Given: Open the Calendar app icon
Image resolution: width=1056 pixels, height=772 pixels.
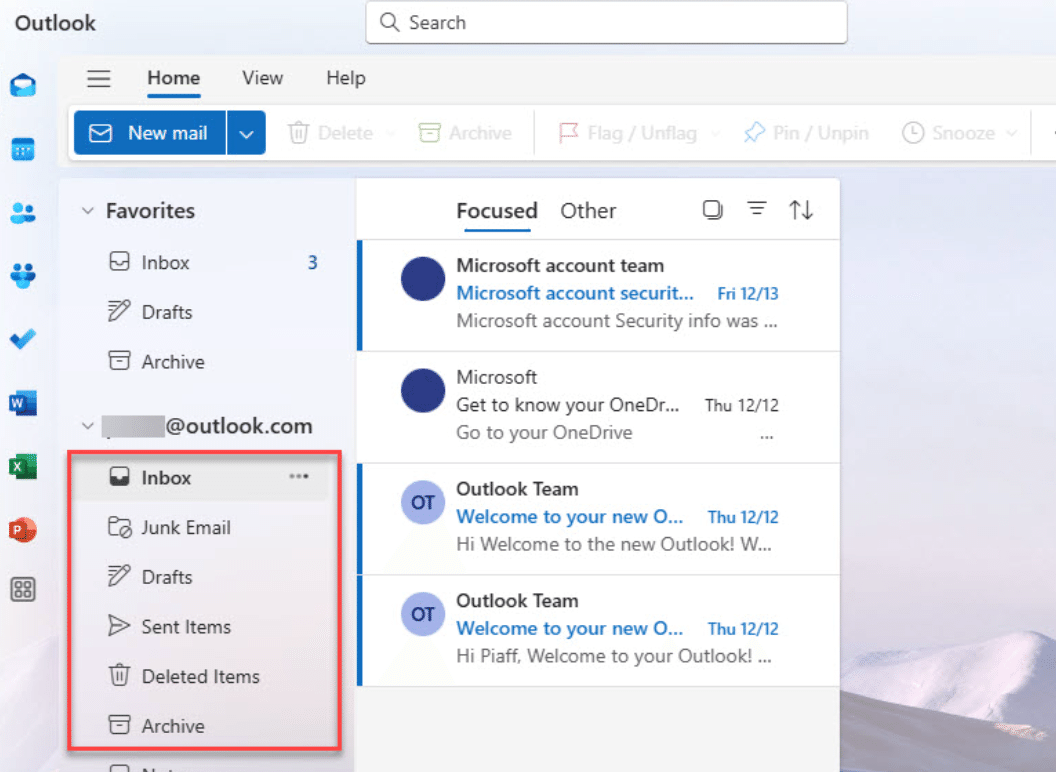Looking at the screenshot, I should click(x=24, y=149).
